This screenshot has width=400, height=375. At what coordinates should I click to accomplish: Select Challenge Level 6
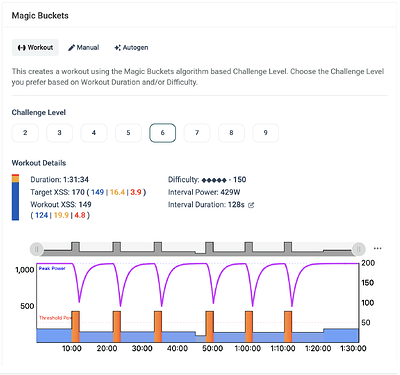coord(163,133)
